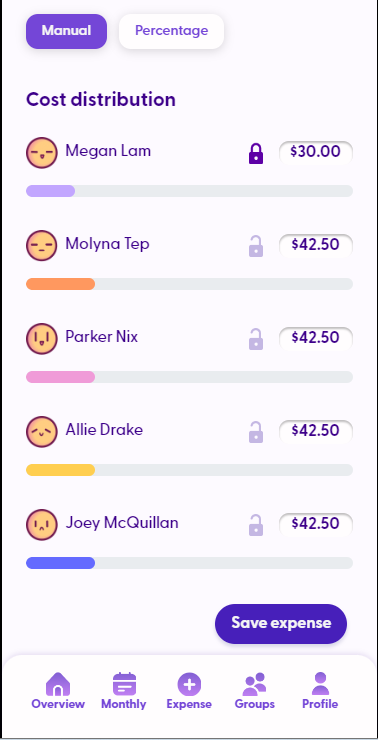The width and height of the screenshot is (378, 740).
Task: Lock Allie Drake's amount
Action: [x=256, y=432]
